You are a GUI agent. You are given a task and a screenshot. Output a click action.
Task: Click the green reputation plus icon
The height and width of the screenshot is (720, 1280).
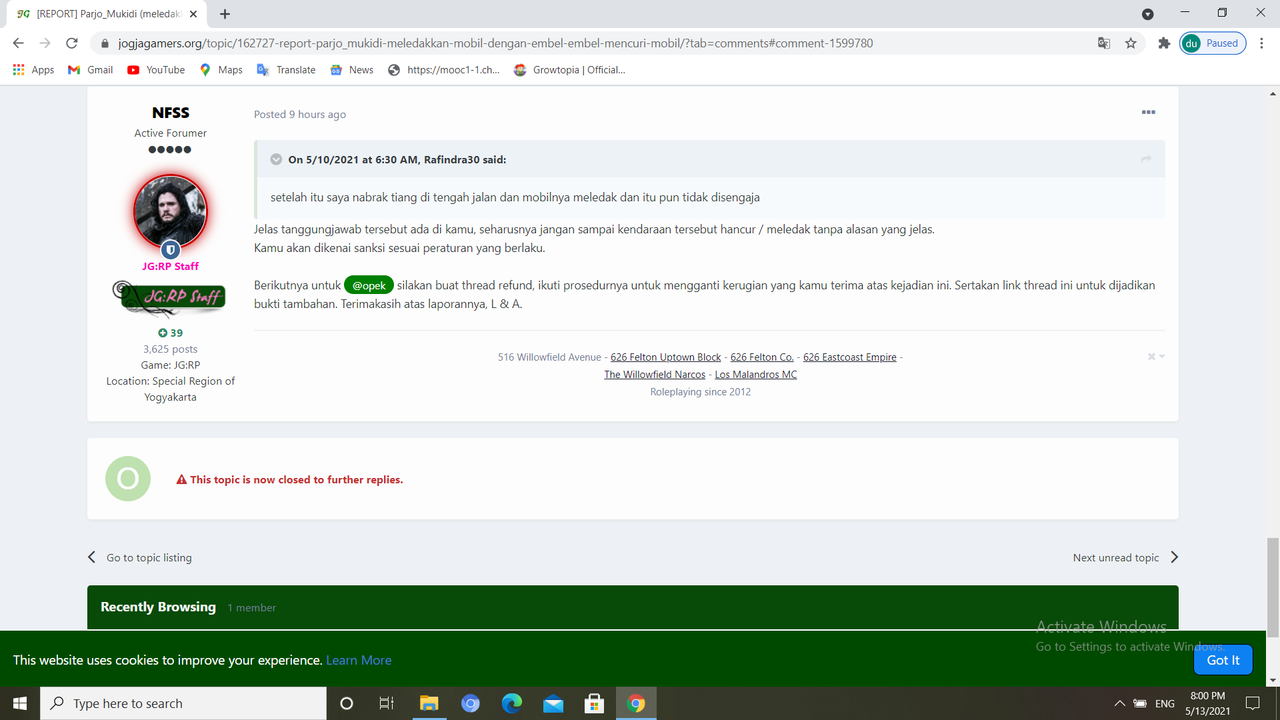(162, 333)
